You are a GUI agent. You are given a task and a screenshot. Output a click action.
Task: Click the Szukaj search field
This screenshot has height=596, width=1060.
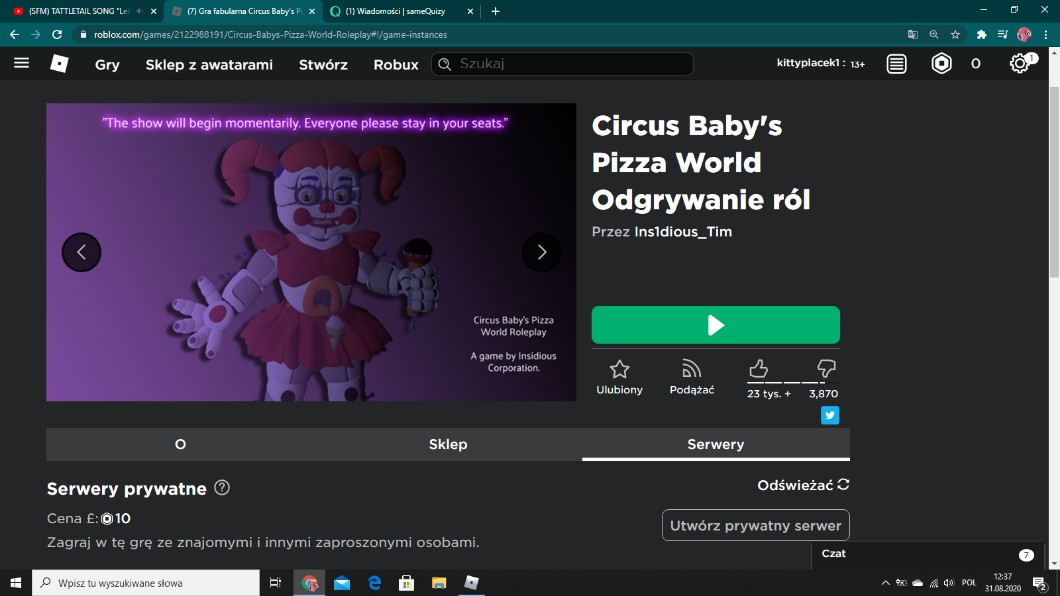[570, 64]
